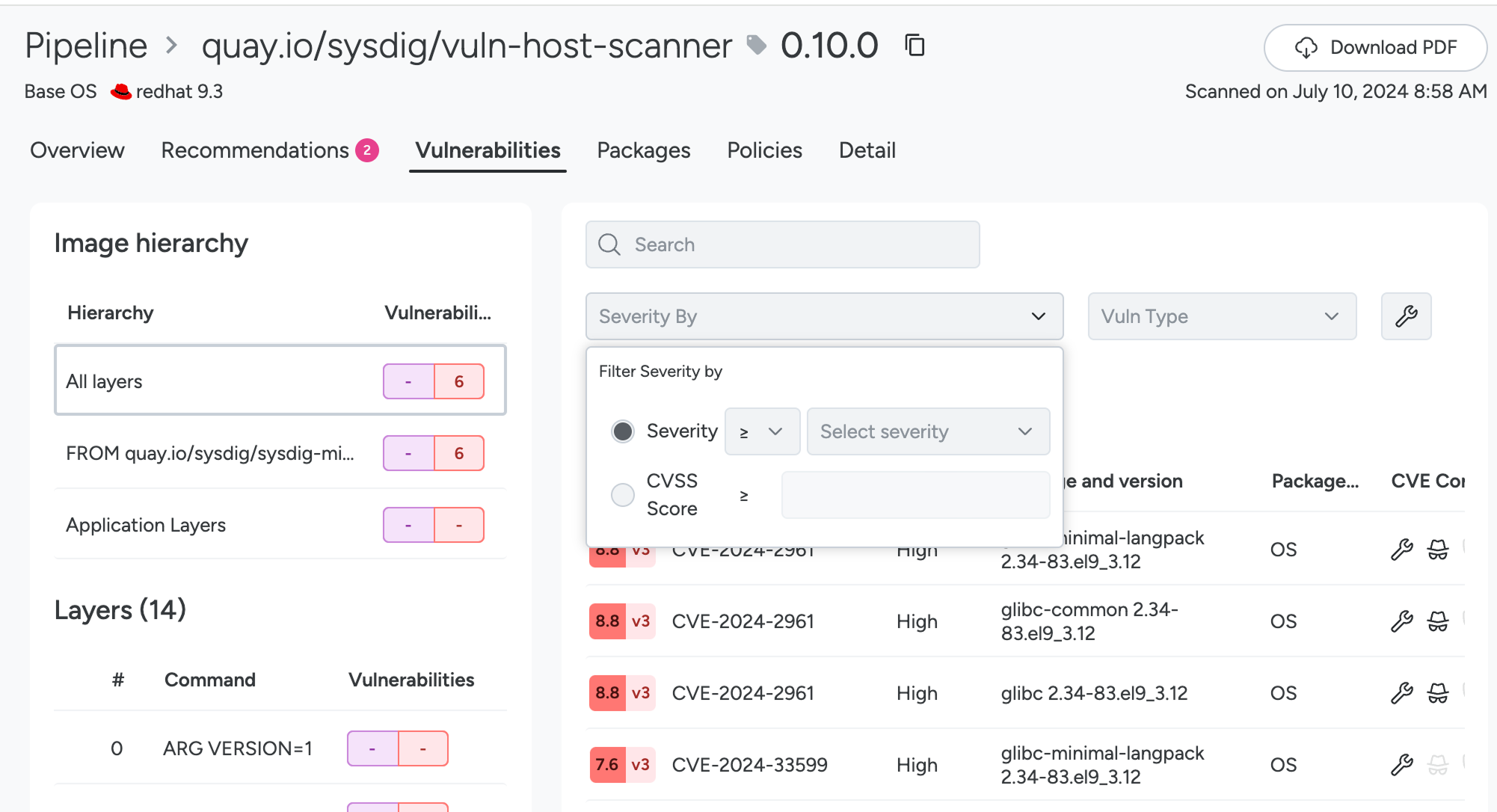Click exploit hacker icon in glibc-common row

tap(1437, 621)
